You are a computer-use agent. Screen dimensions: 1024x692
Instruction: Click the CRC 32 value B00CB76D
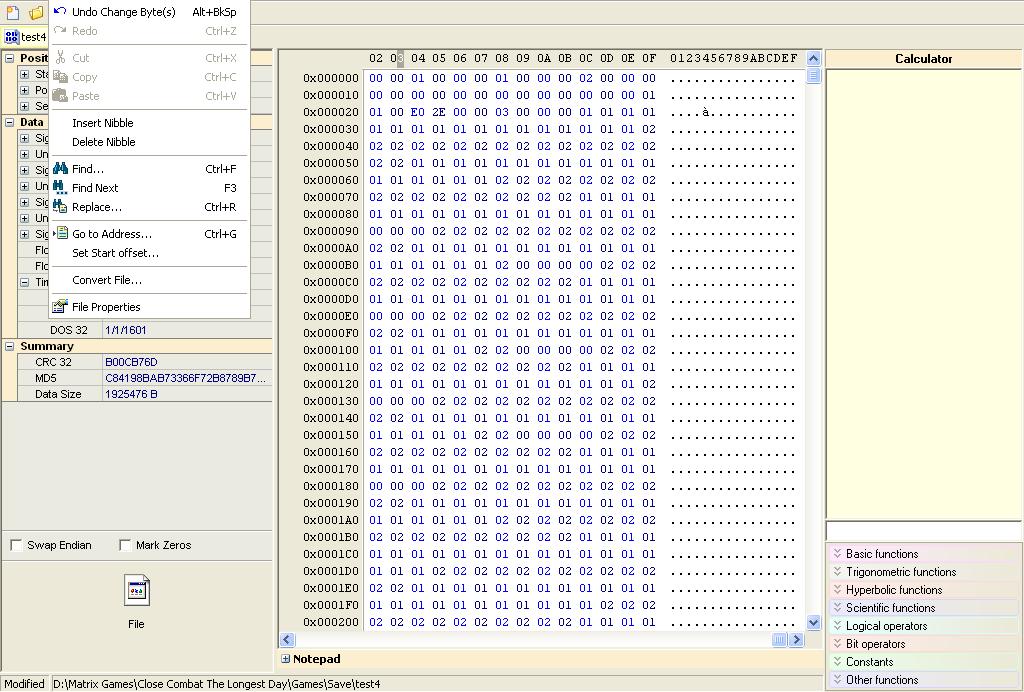[x=131, y=362]
